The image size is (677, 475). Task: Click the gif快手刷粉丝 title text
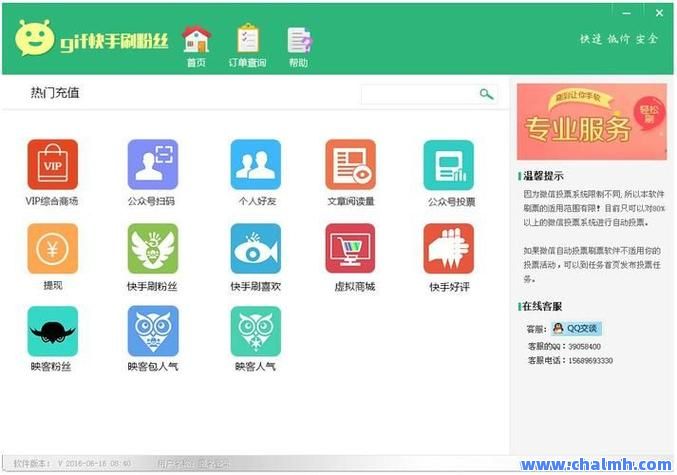tap(114, 41)
